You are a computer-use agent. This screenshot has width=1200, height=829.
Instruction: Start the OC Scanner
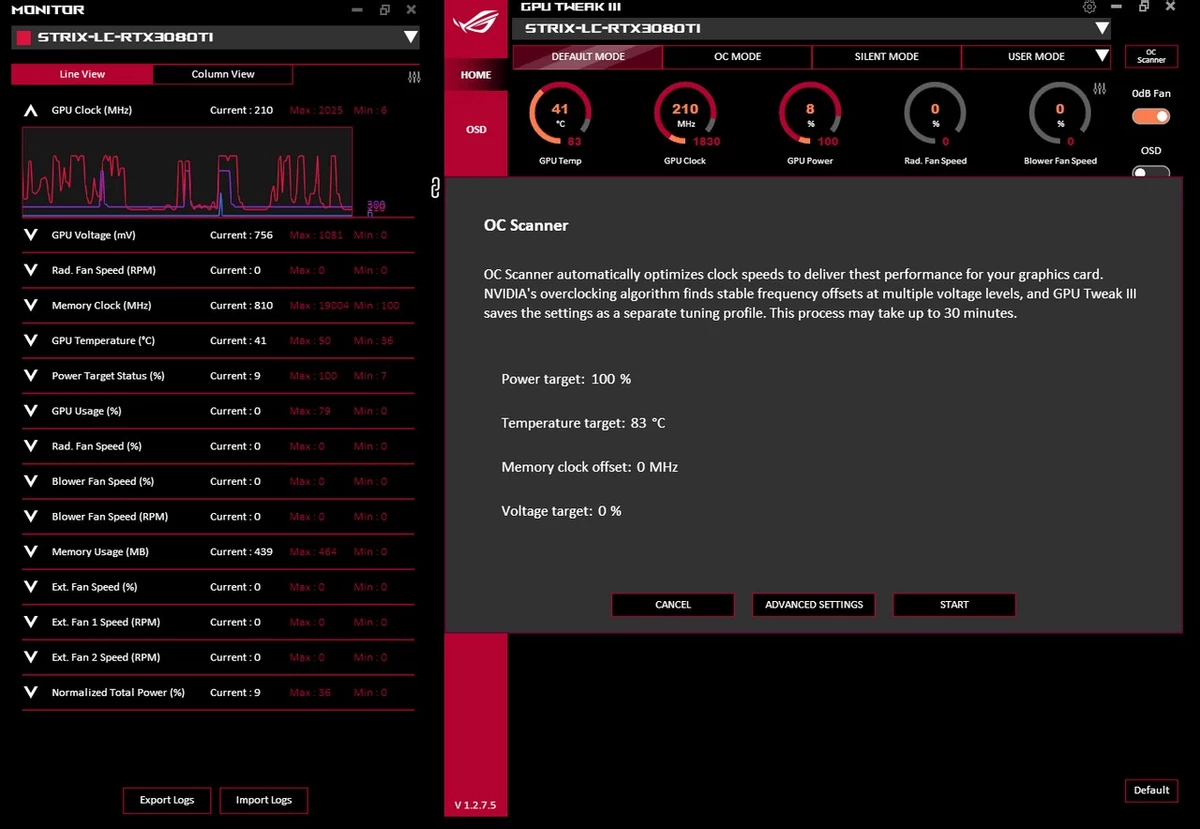click(x=954, y=605)
